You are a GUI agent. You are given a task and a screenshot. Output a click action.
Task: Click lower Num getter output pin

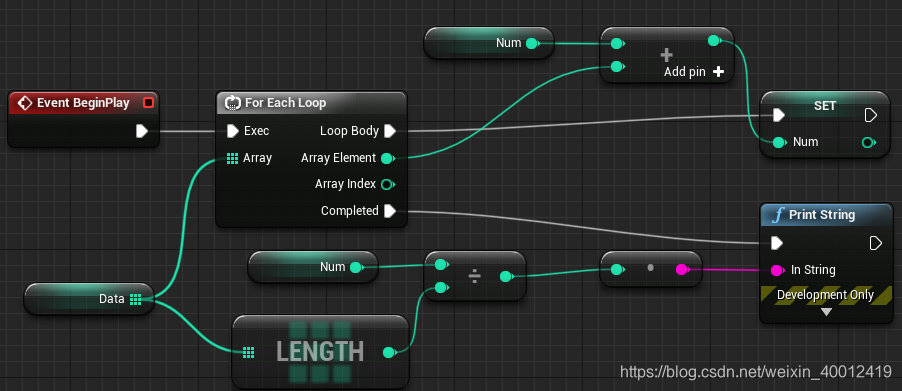click(x=356, y=267)
